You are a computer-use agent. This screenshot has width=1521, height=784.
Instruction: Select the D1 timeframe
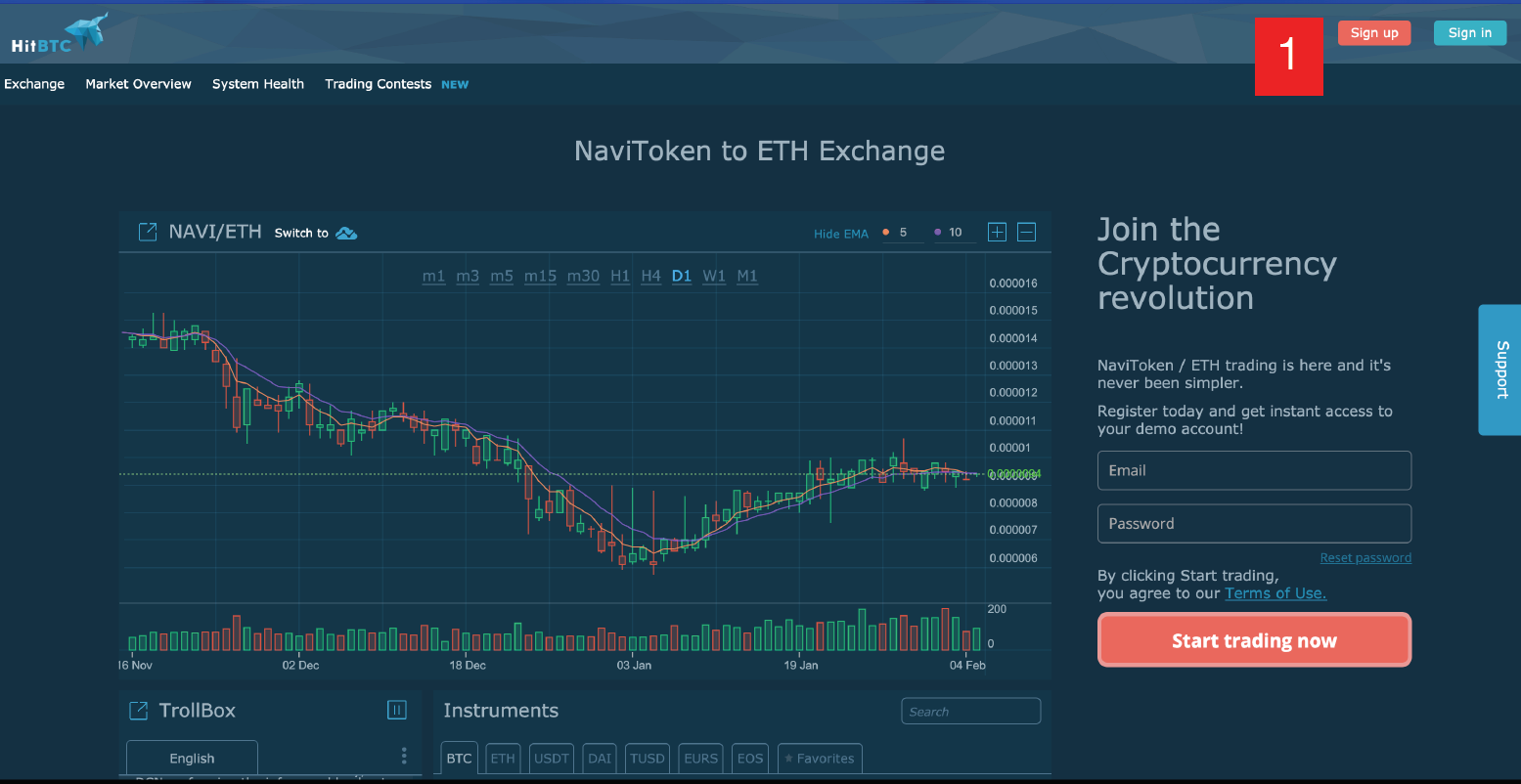pyautogui.click(x=682, y=276)
